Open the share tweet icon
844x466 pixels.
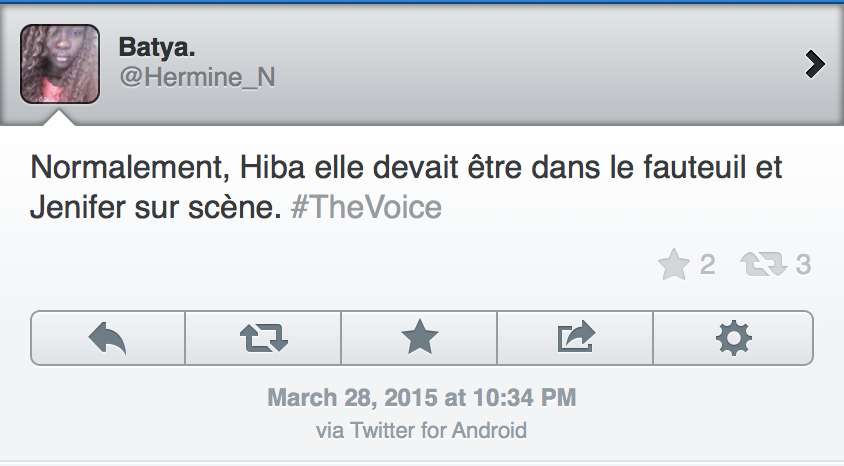point(576,339)
